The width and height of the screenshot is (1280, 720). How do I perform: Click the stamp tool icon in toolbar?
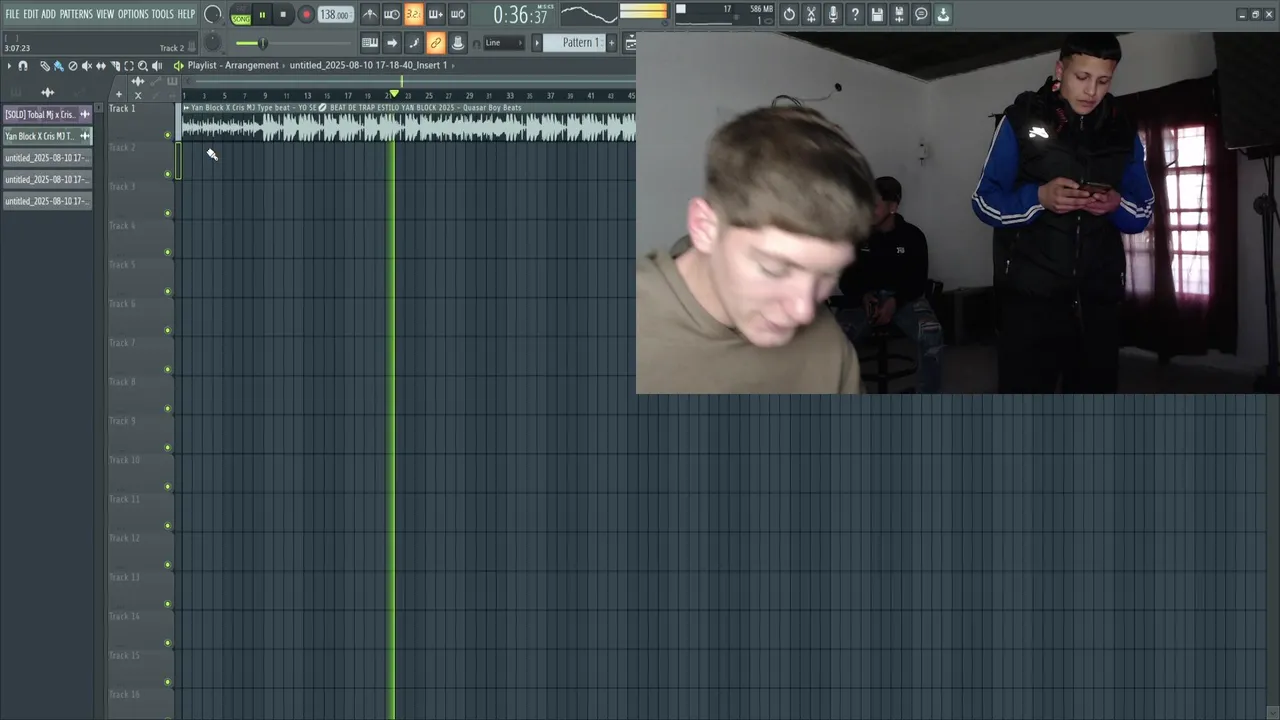click(458, 43)
